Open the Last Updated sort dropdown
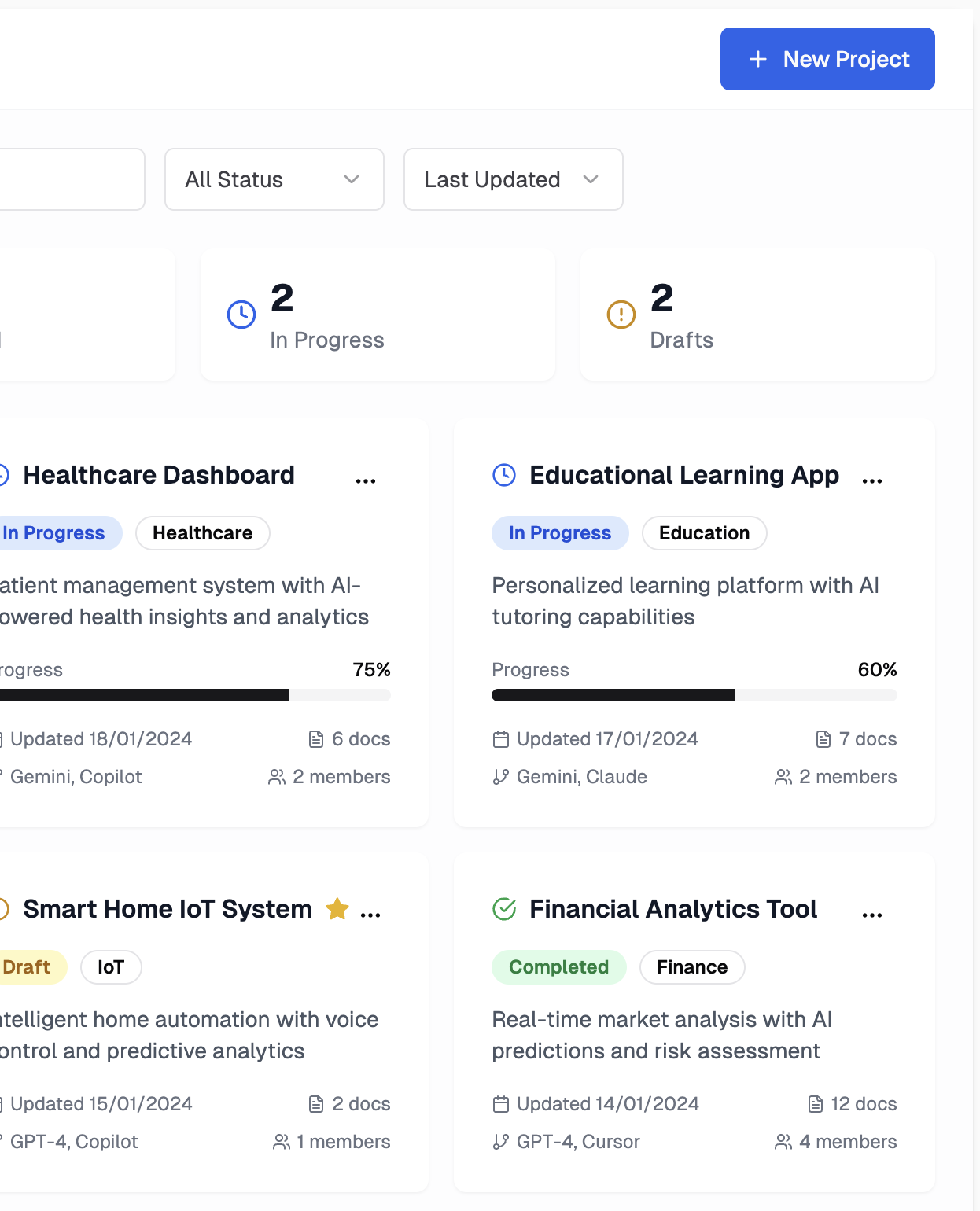 point(514,179)
